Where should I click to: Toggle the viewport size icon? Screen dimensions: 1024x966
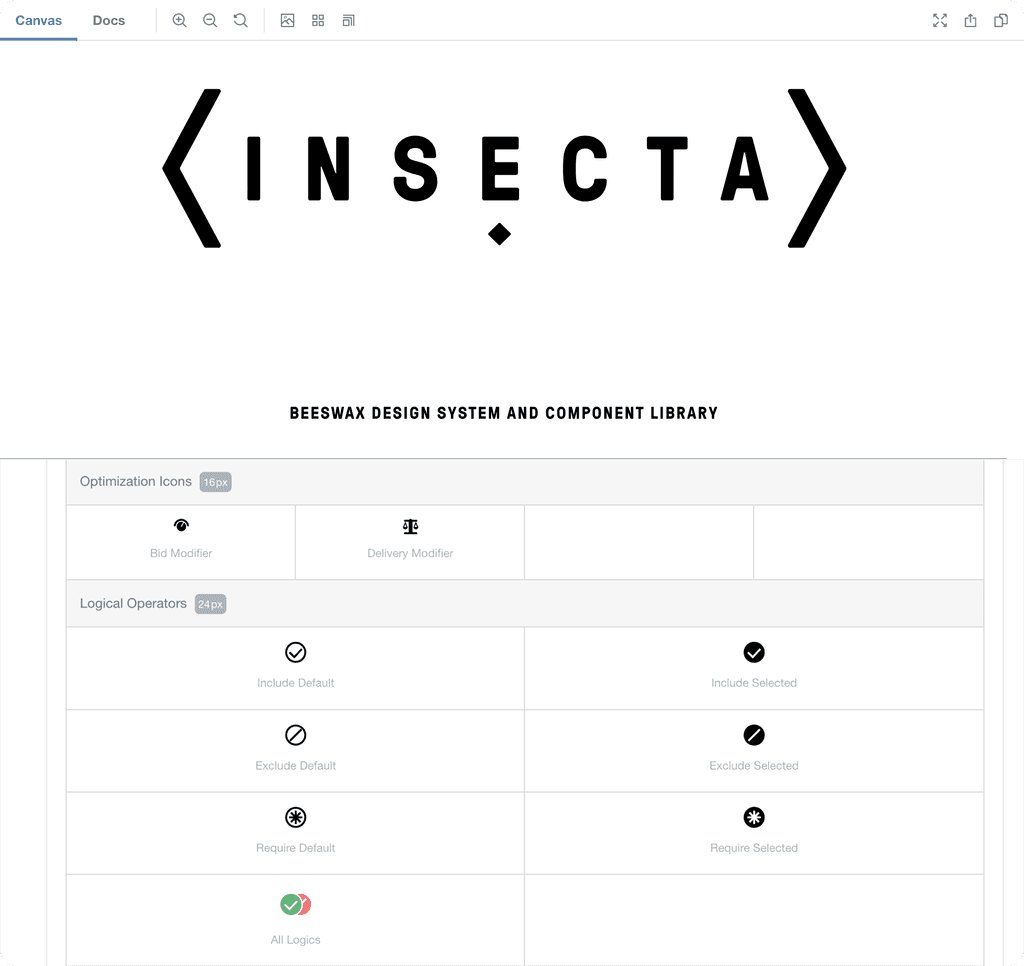tap(349, 20)
